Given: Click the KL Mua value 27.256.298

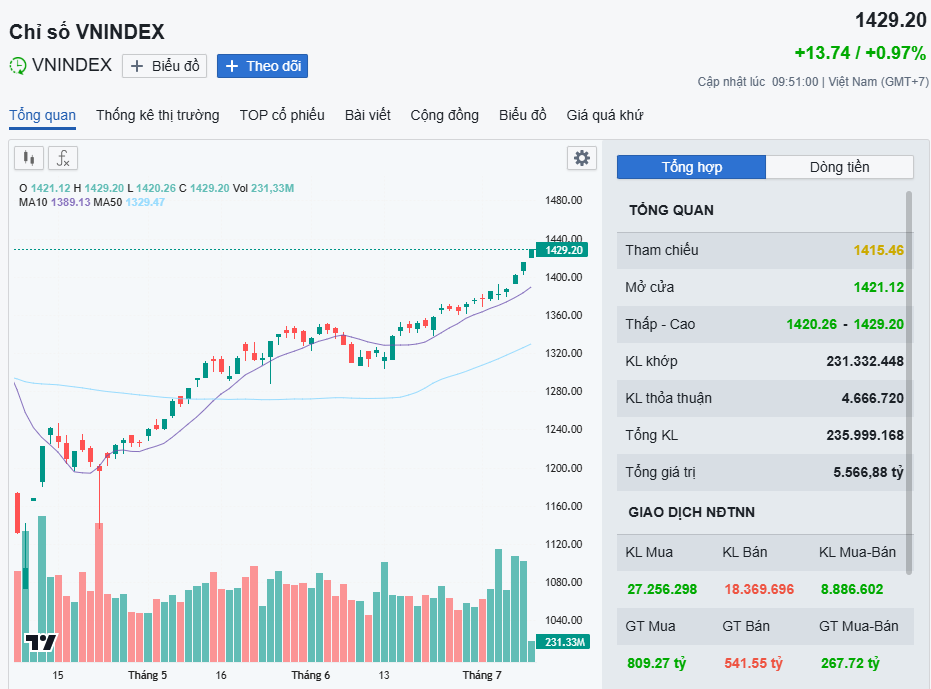Looking at the screenshot, I should (x=662, y=589).
